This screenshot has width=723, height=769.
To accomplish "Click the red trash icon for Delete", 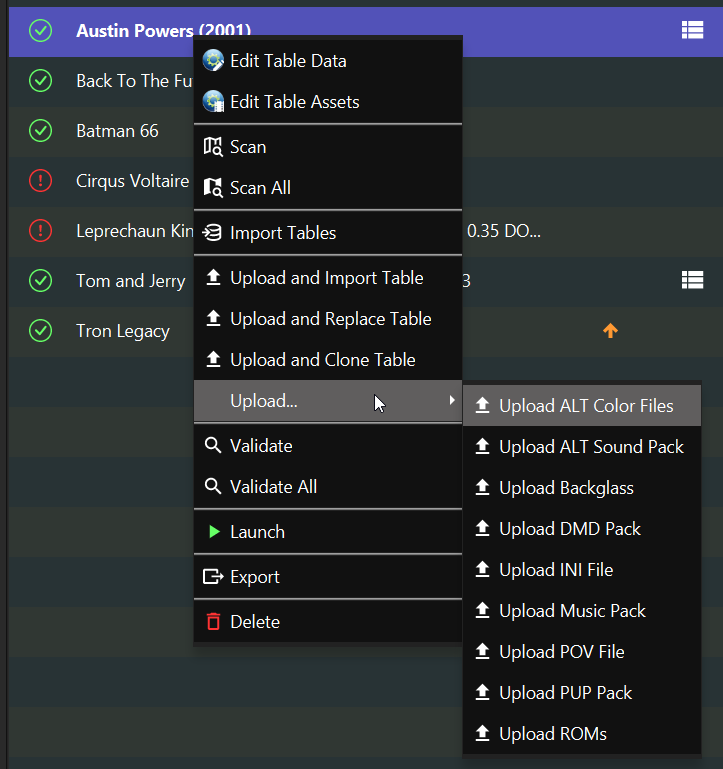I will [213, 621].
